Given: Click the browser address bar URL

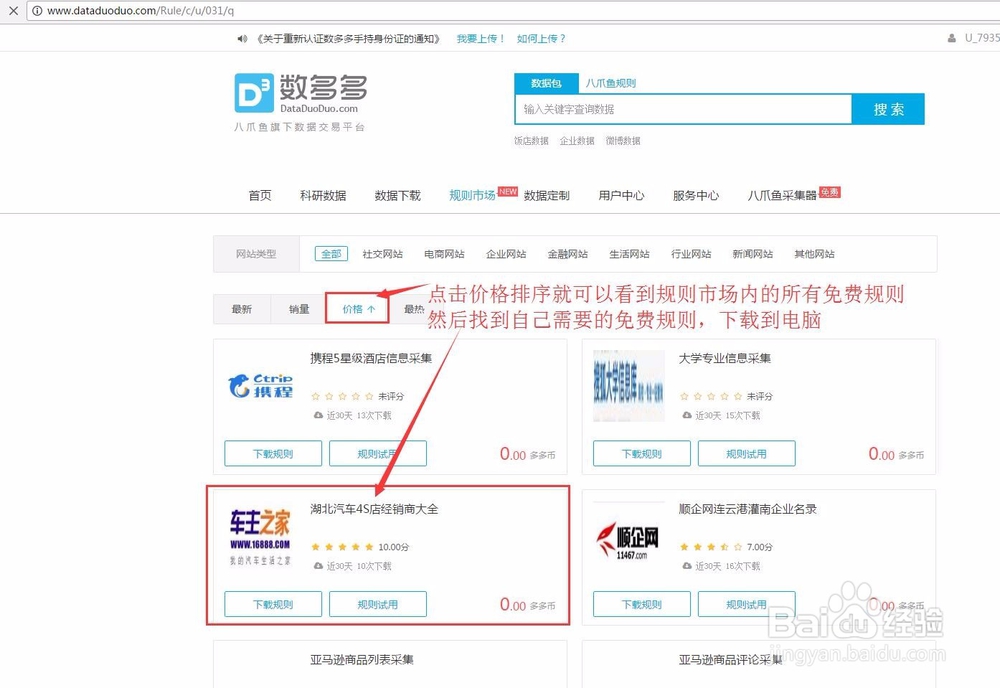Looking at the screenshot, I should click(x=140, y=11).
